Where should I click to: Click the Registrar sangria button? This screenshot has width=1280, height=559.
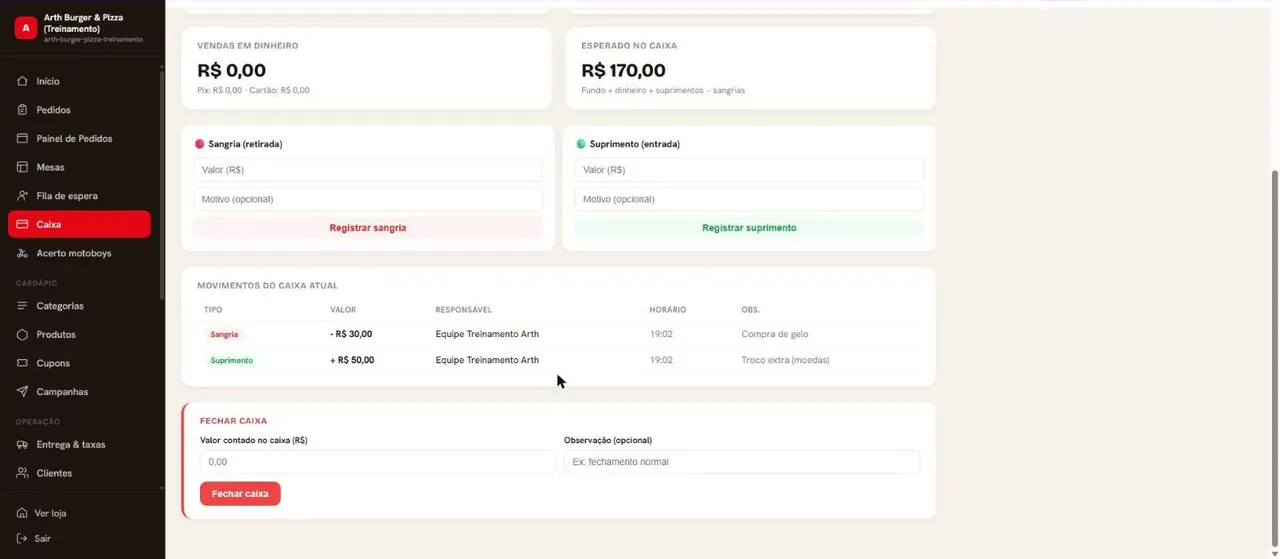pos(368,228)
